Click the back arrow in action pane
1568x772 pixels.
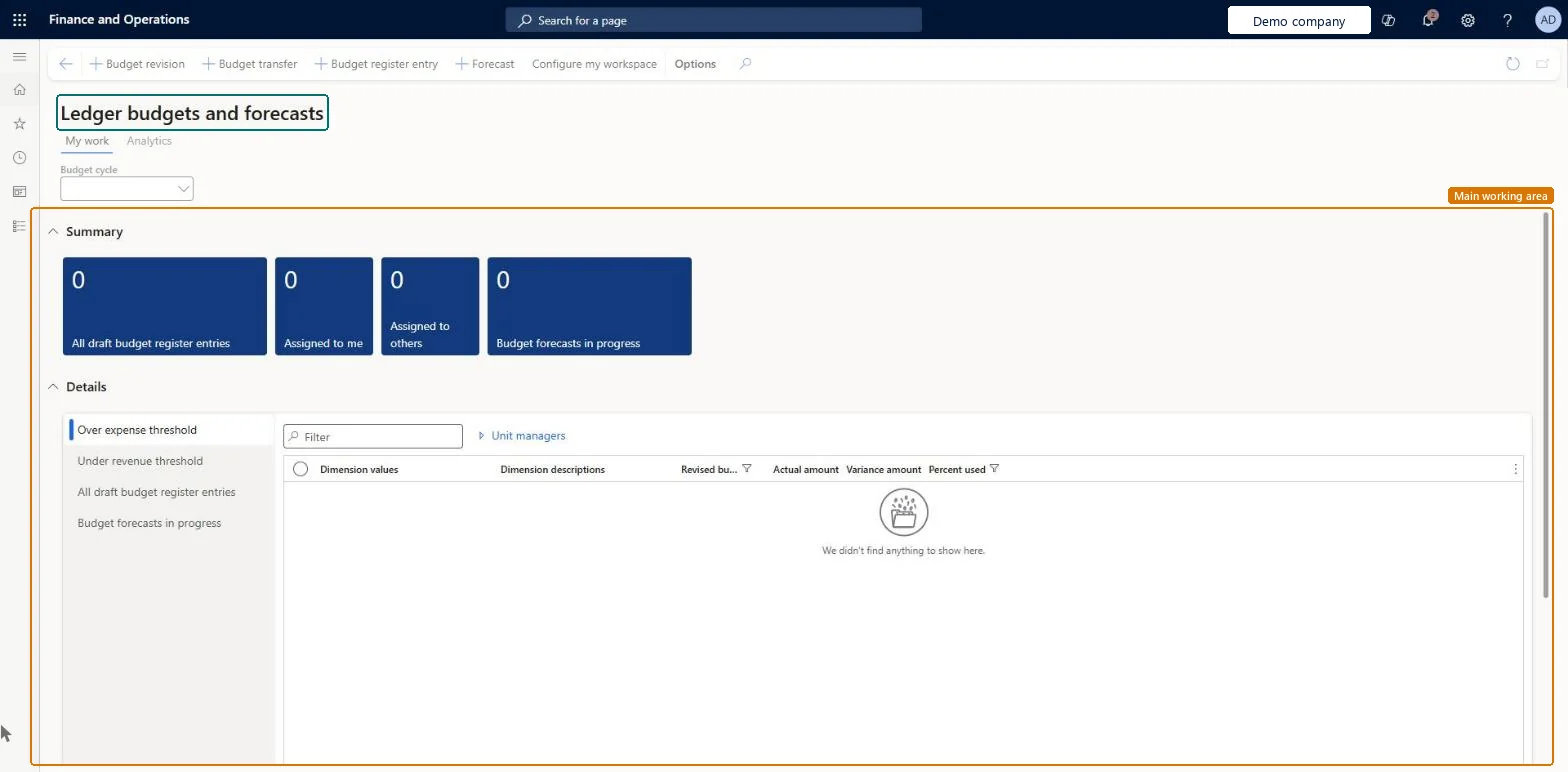click(x=66, y=64)
